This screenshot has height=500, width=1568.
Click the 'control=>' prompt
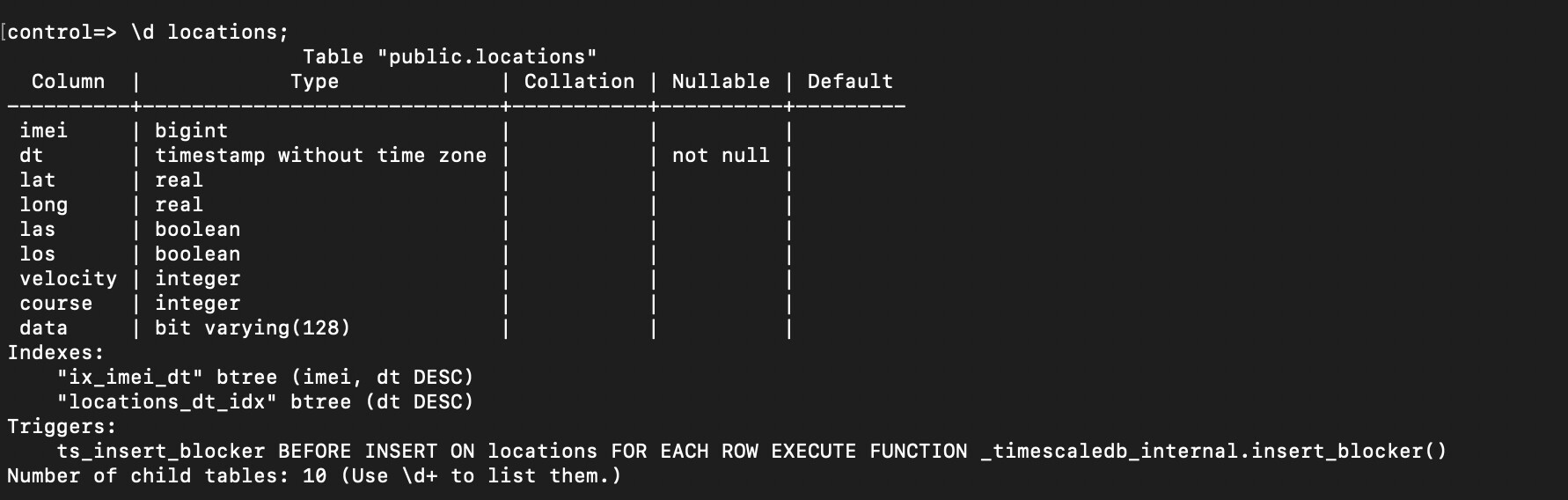pyautogui.click(x=62, y=33)
